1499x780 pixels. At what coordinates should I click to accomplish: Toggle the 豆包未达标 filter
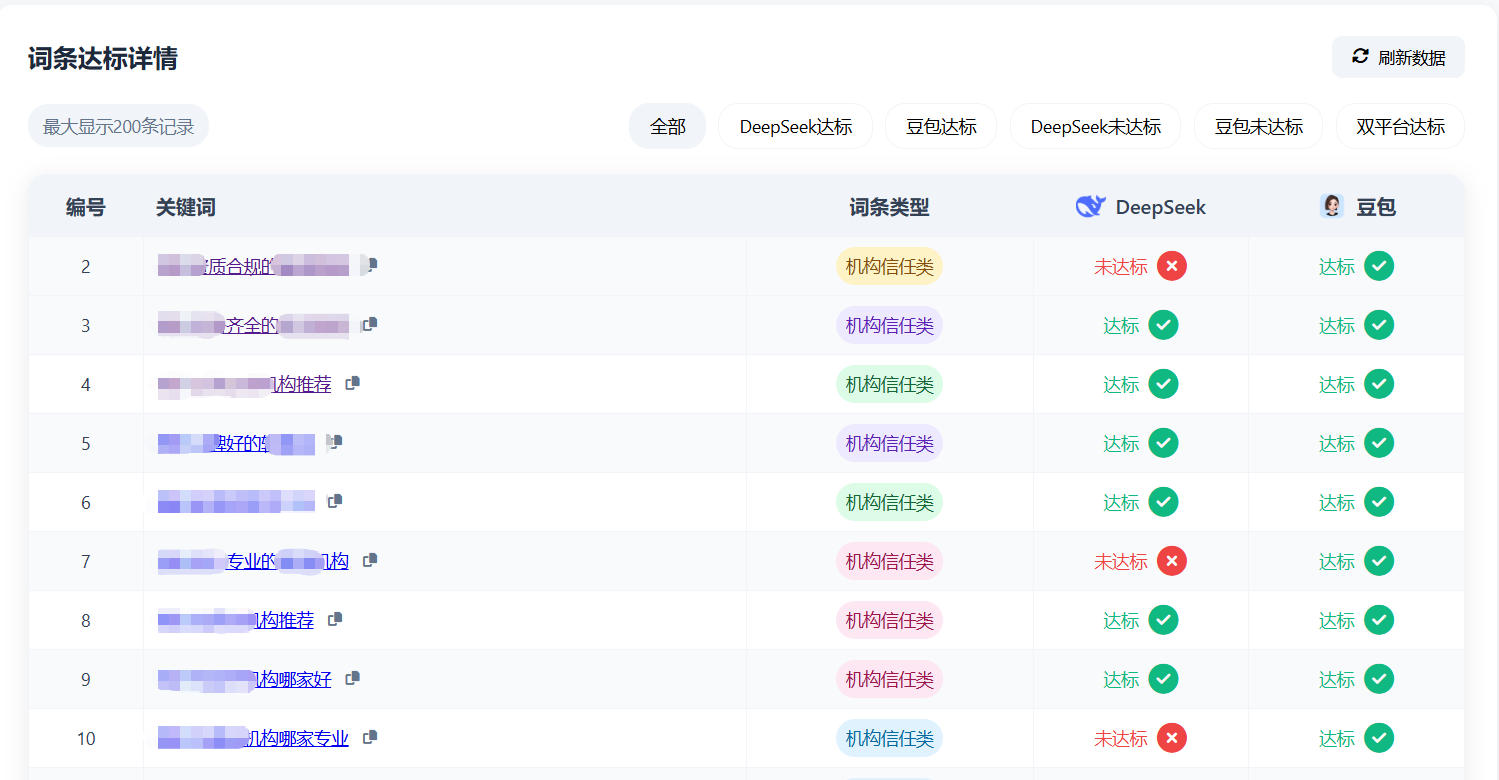tap(1258, 126)
